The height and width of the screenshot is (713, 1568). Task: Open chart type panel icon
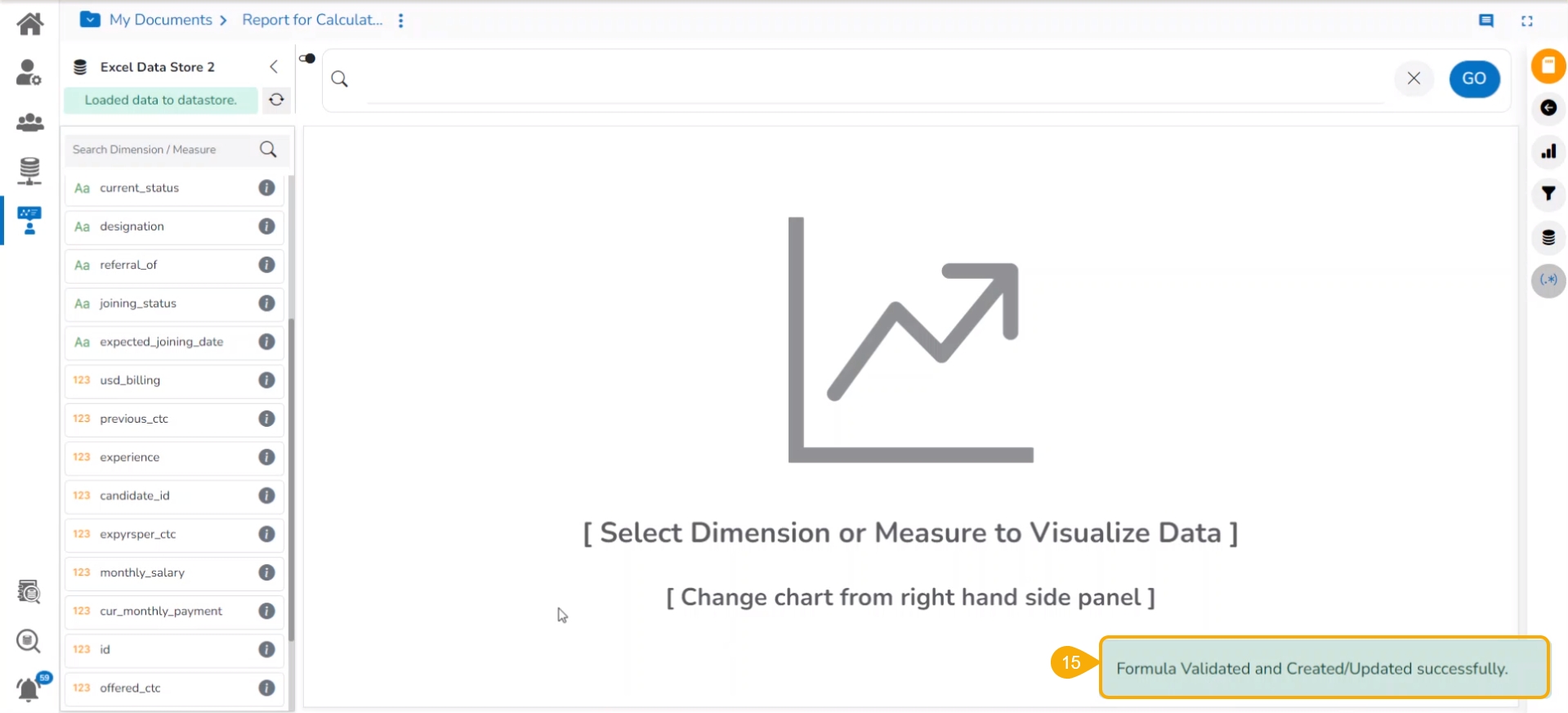tap(1548, 151)
